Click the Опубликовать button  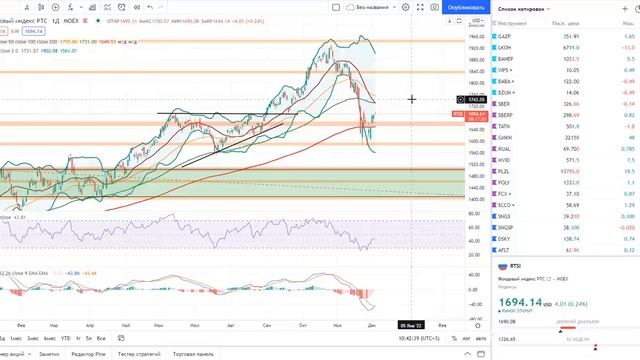(x=466, y=7)
